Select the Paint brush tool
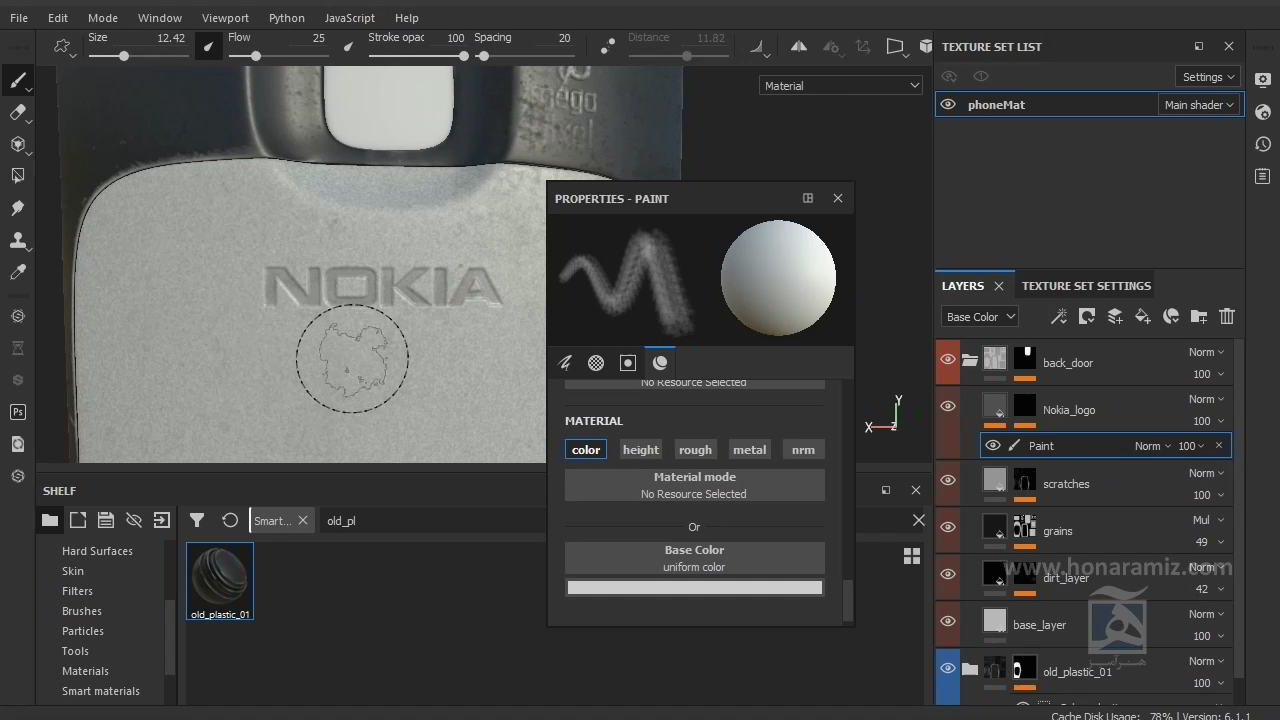Image resolution: width=1280 pixels, height=720 pixels. tap(18, 81)
